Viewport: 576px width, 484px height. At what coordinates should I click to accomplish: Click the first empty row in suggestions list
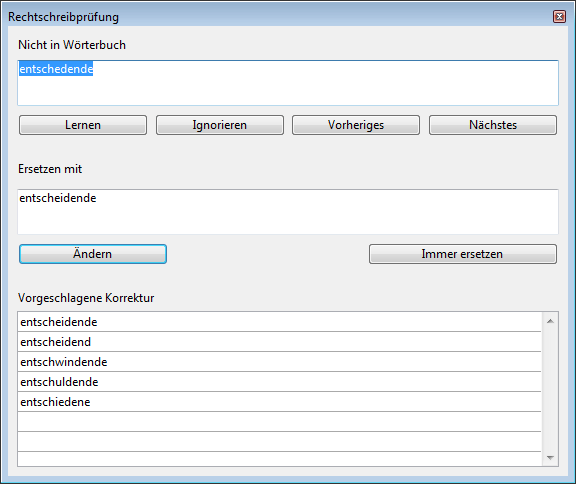point(279,422)
